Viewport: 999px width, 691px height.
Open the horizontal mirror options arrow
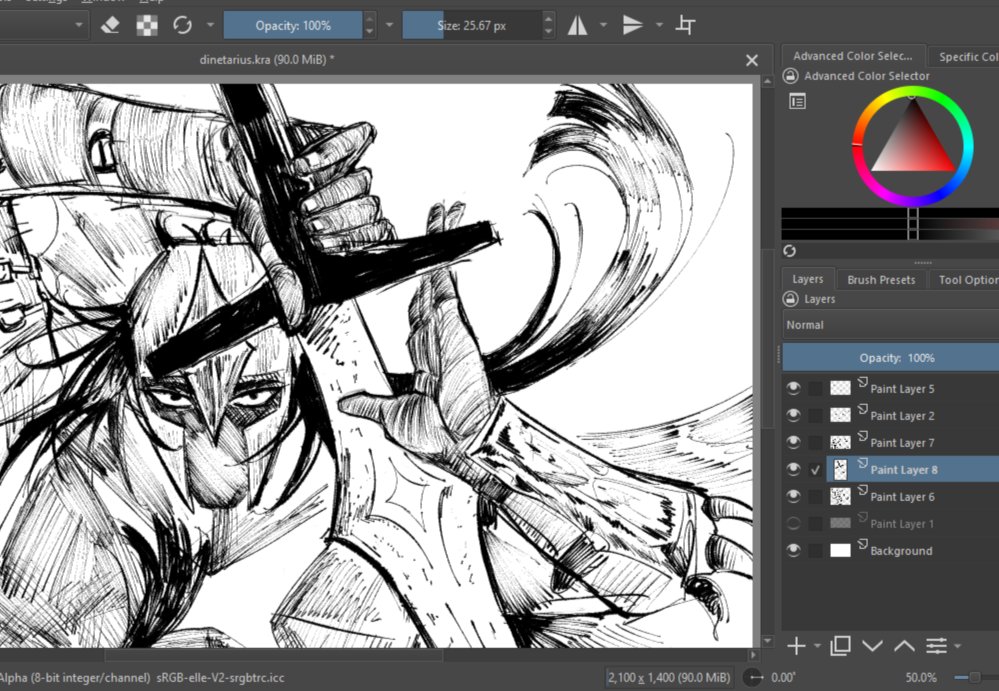[603, 25]
